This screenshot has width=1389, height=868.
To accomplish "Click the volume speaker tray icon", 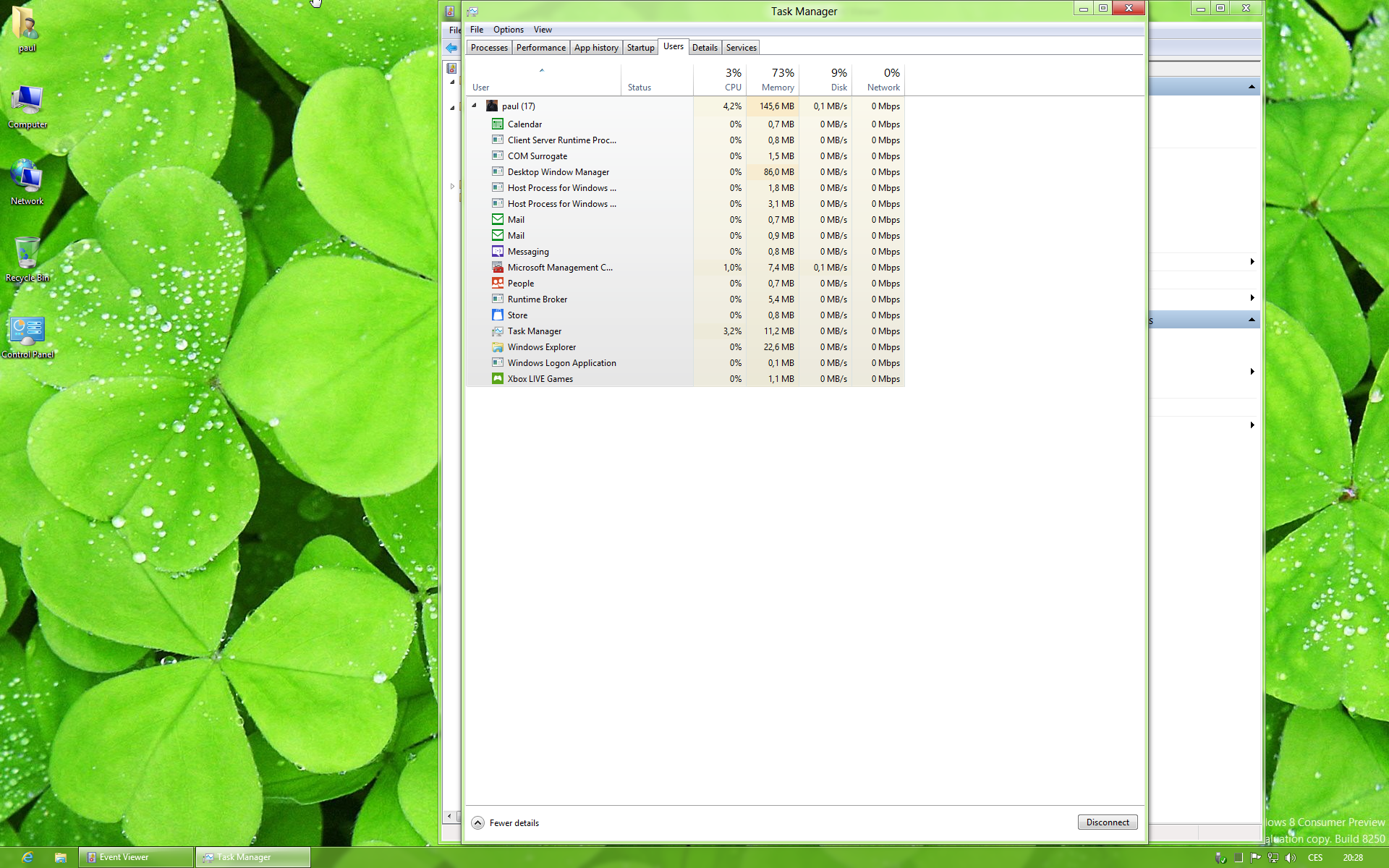I will (1291, 858).
